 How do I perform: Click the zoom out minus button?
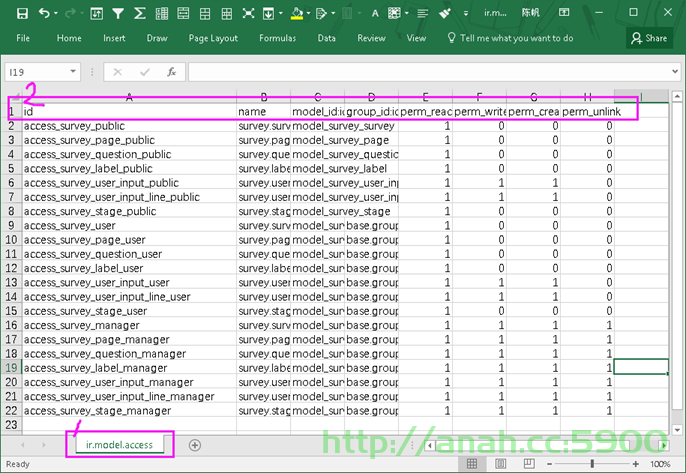pyautogui.click(x=550, y=464)
